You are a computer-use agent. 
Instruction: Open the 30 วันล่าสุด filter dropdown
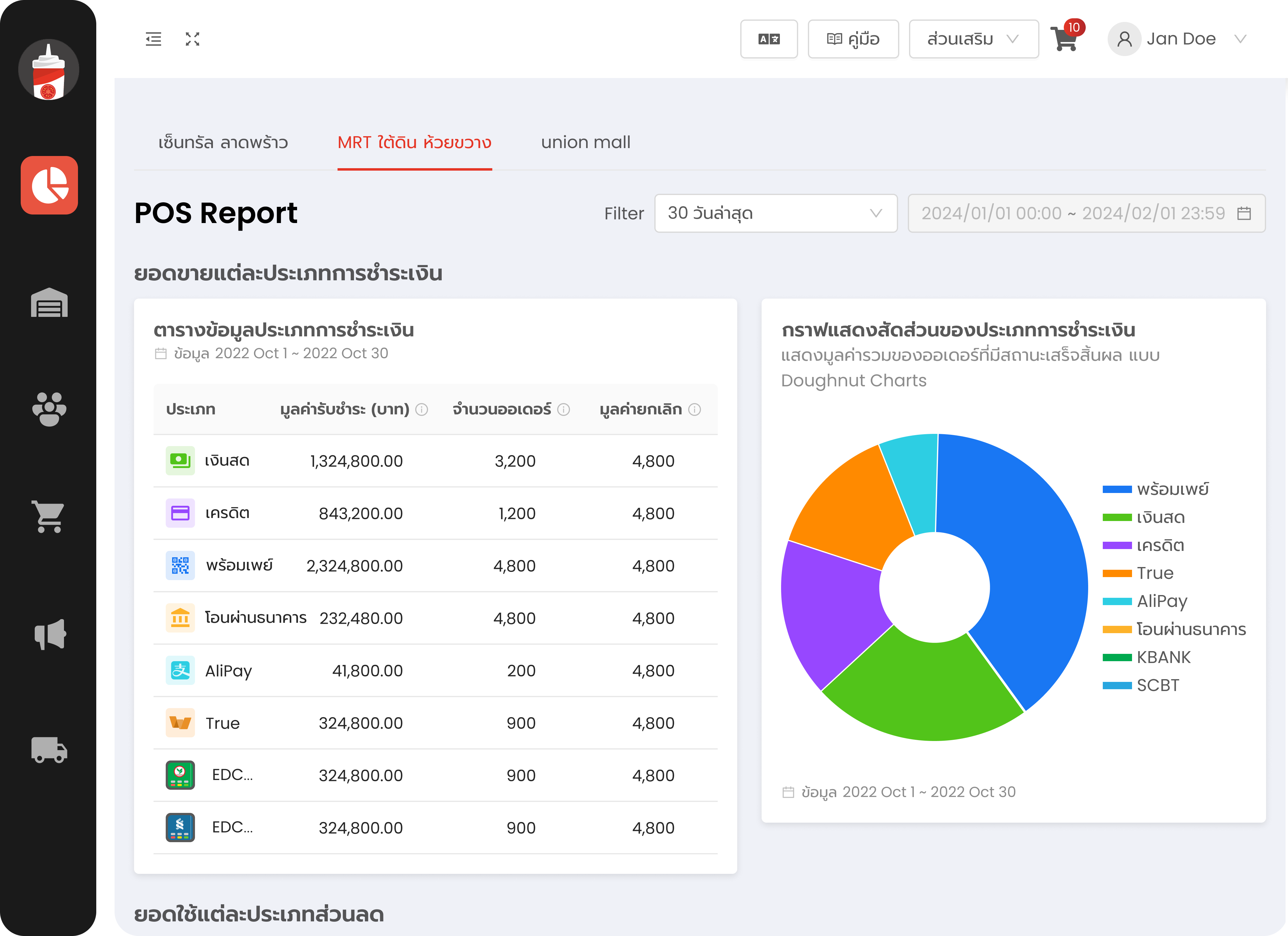(775, 213)
